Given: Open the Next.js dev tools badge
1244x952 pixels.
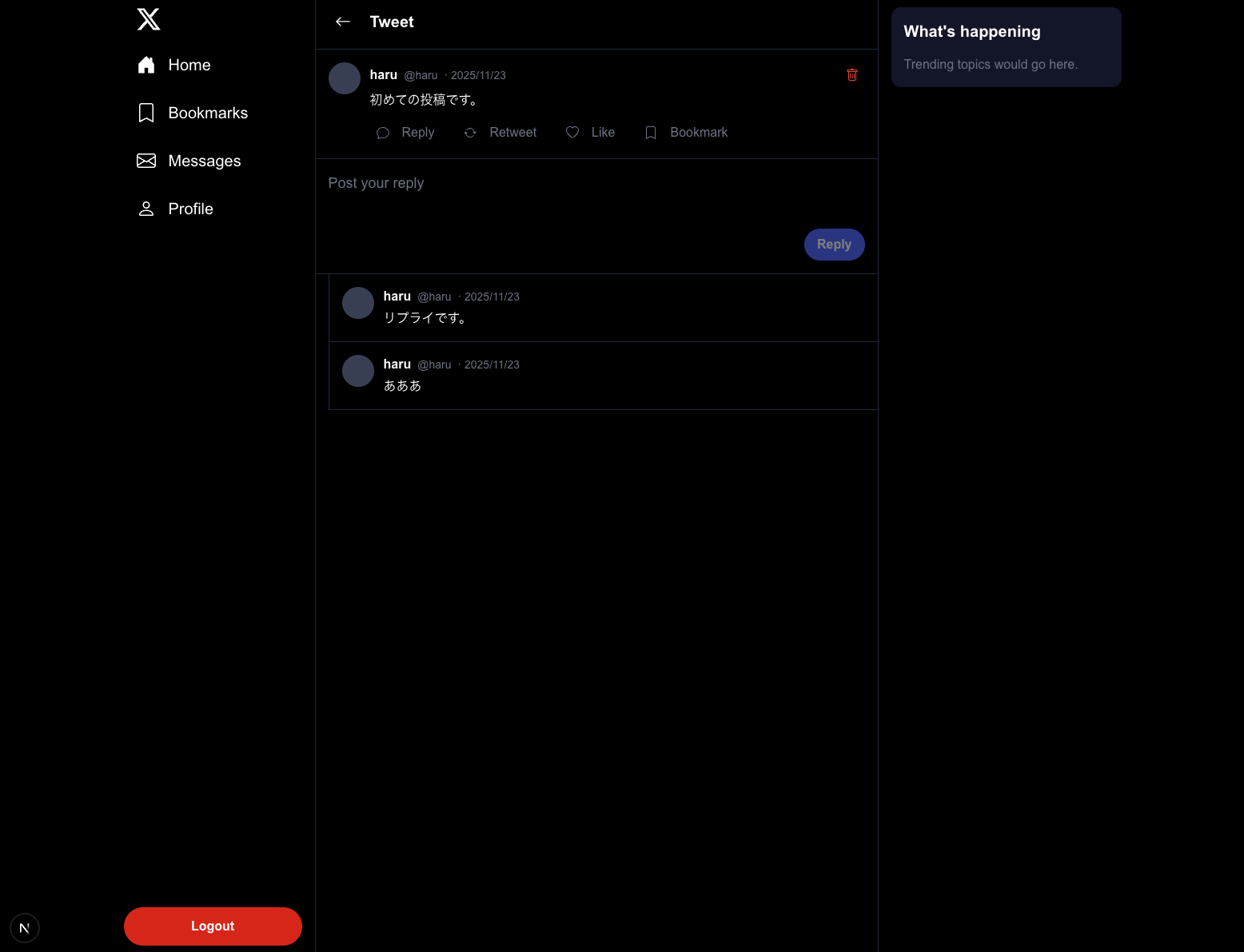Looking at the screenshot, I should pyautogui.click(x=25, y=928).
